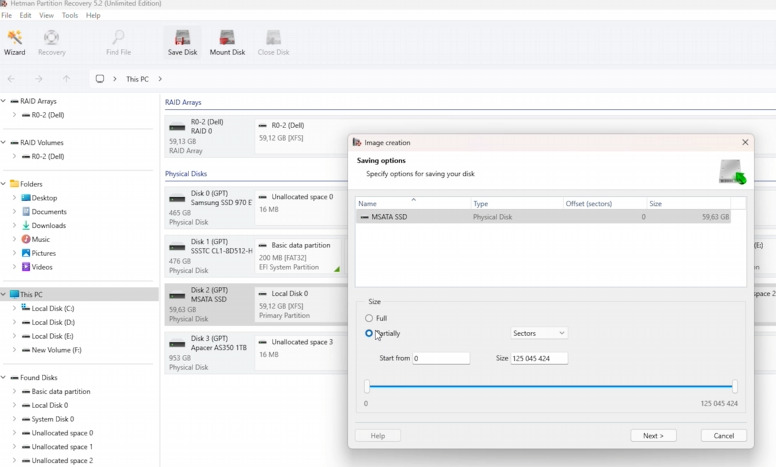
Task: Close the Image creation dialog
Action: [745, 142]
